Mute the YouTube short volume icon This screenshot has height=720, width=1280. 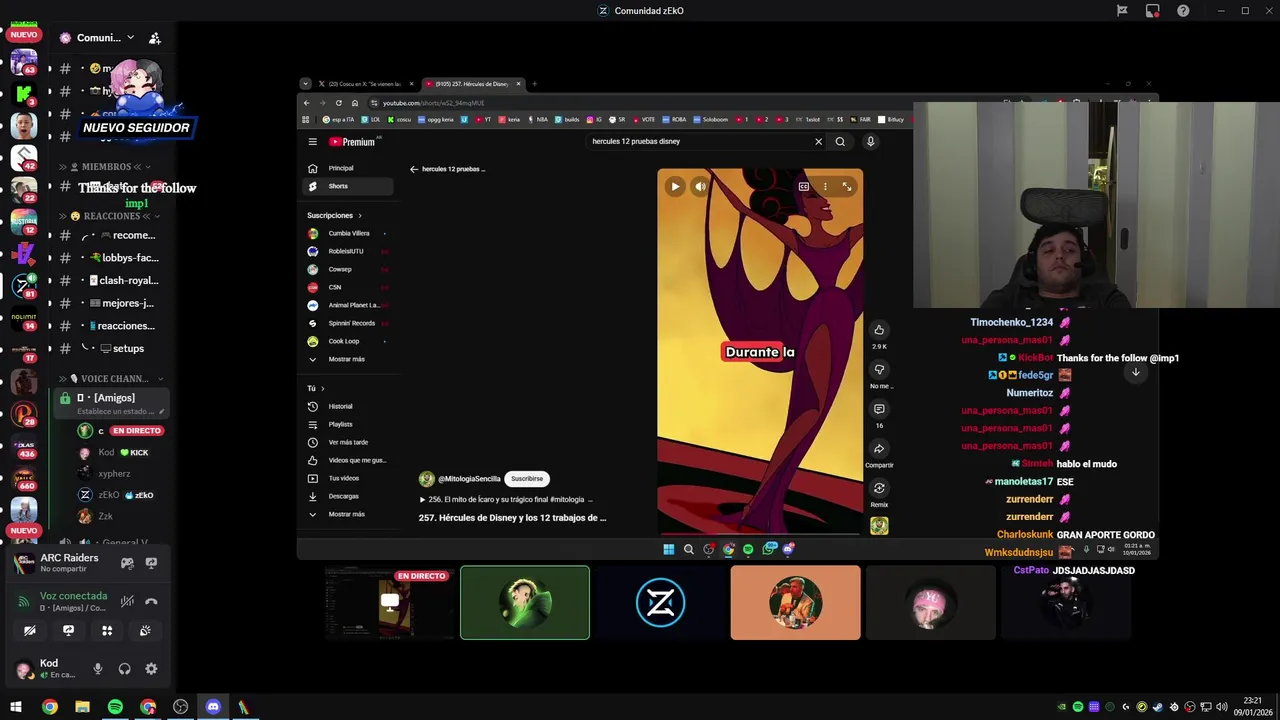(700, 186)
